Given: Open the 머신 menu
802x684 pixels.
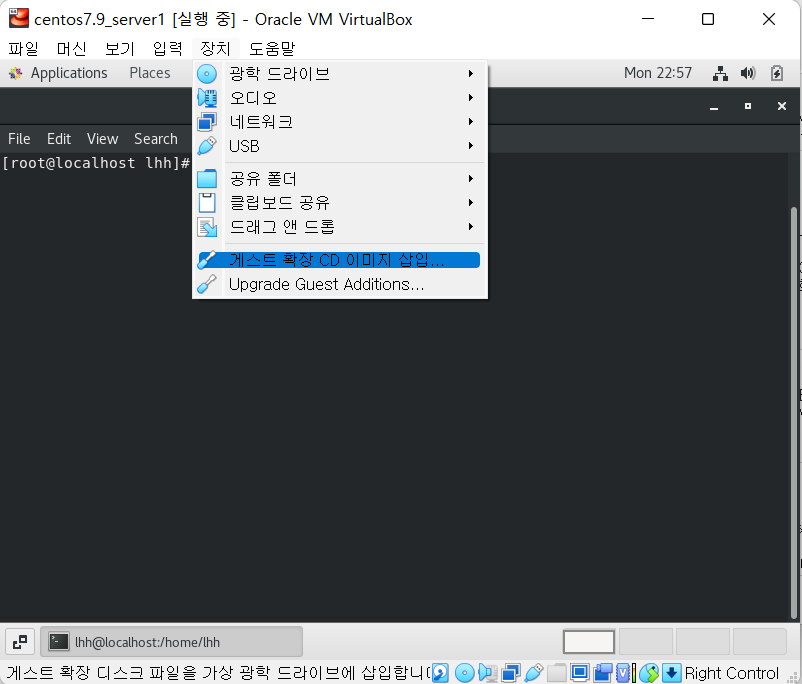Looking at the screenshot, I should point(72,49).
